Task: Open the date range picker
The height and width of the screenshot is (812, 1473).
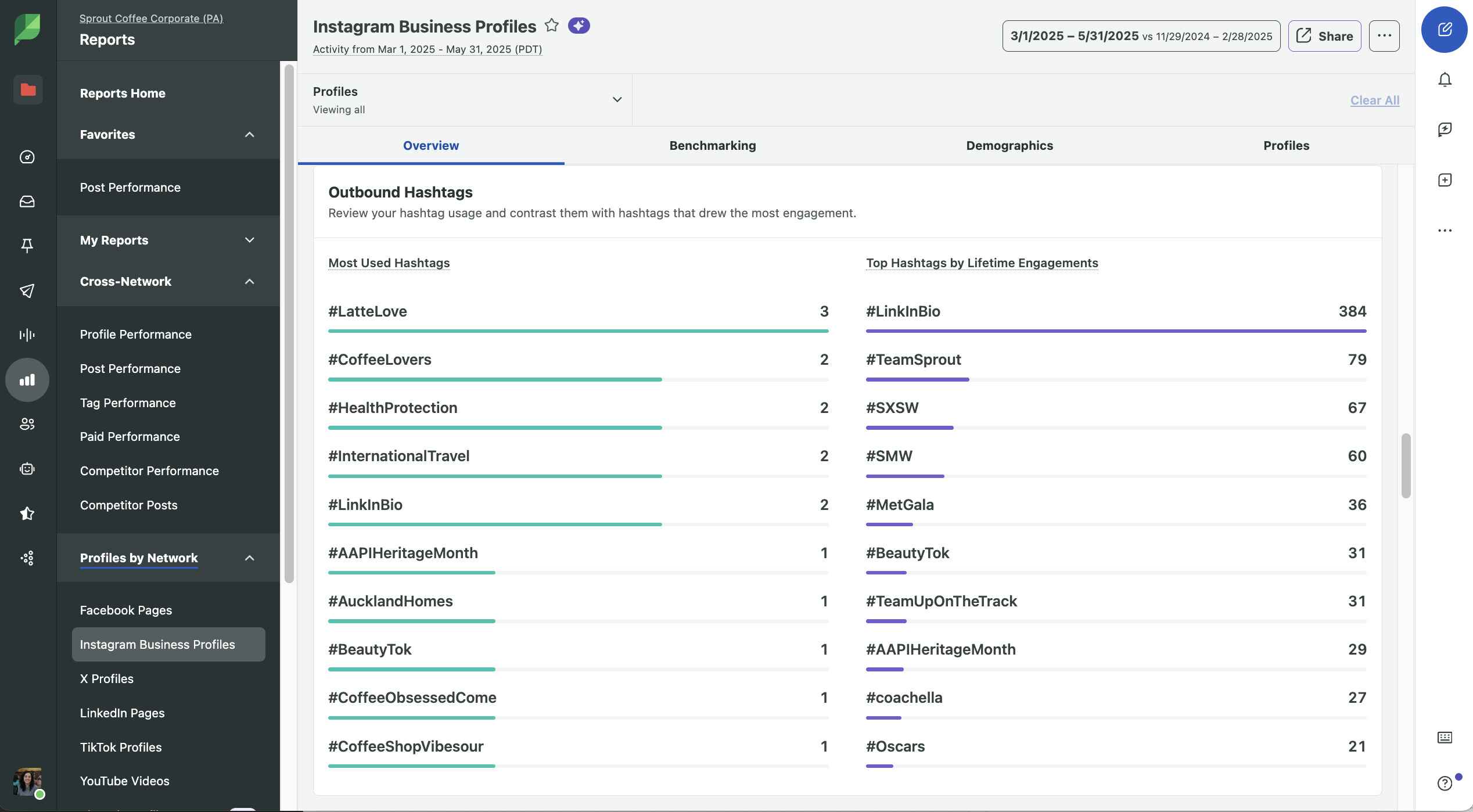Action: pos(1141,36)
